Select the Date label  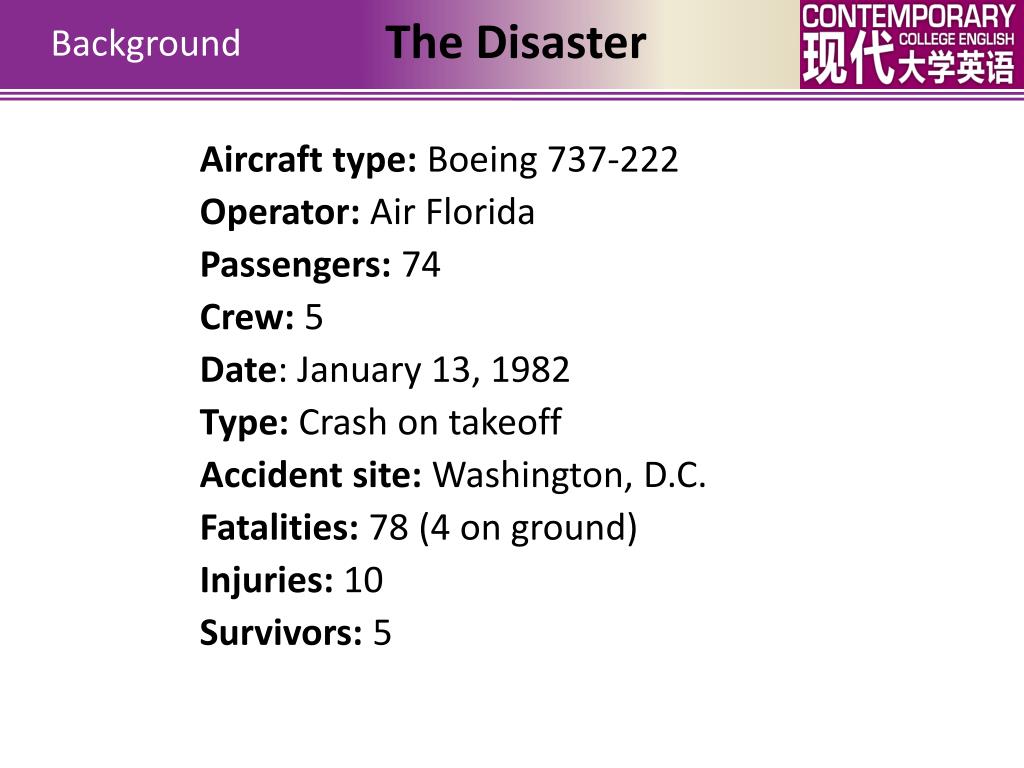(x=239, y=370)
